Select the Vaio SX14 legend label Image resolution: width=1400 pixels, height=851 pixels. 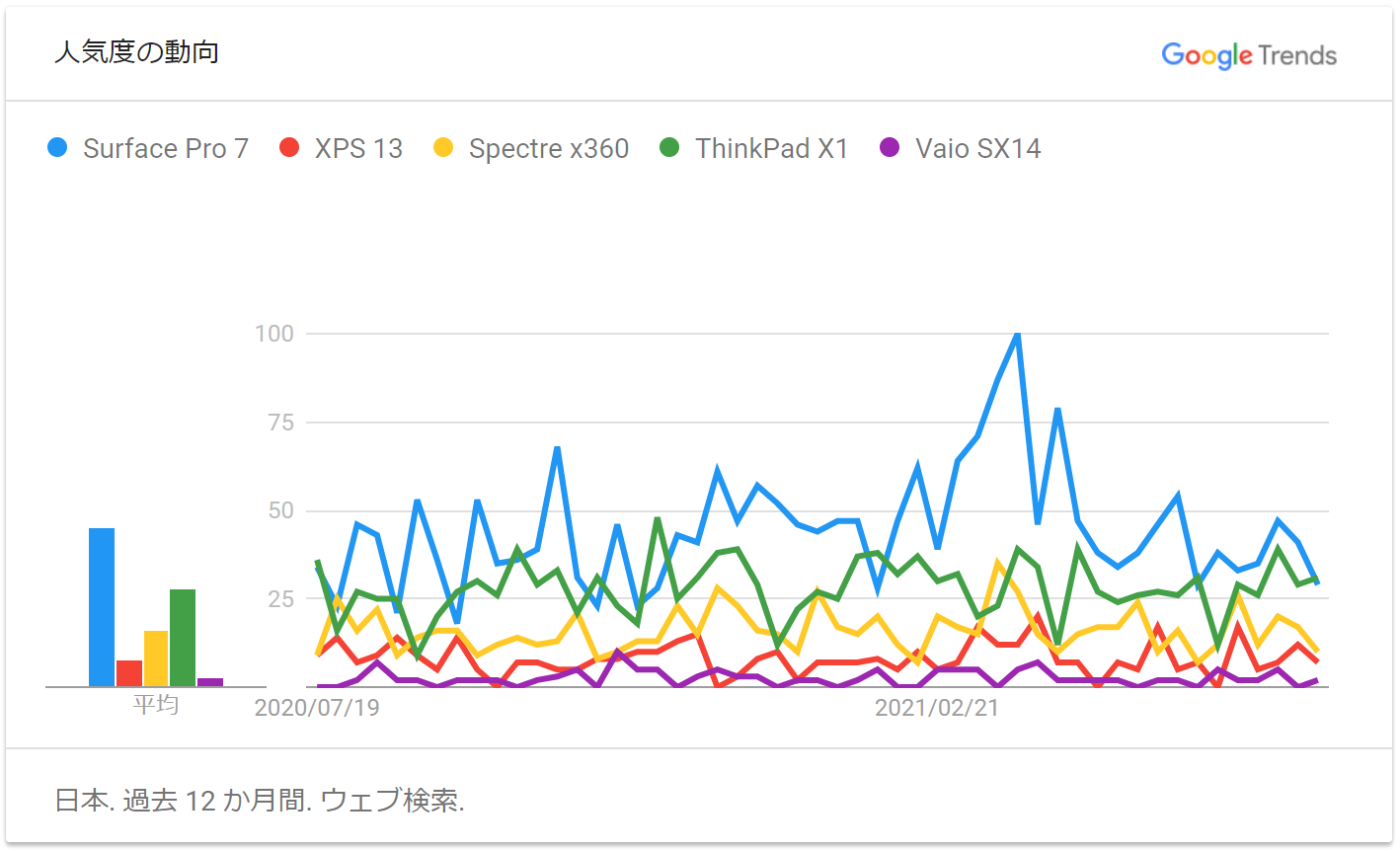pos(977,148)
